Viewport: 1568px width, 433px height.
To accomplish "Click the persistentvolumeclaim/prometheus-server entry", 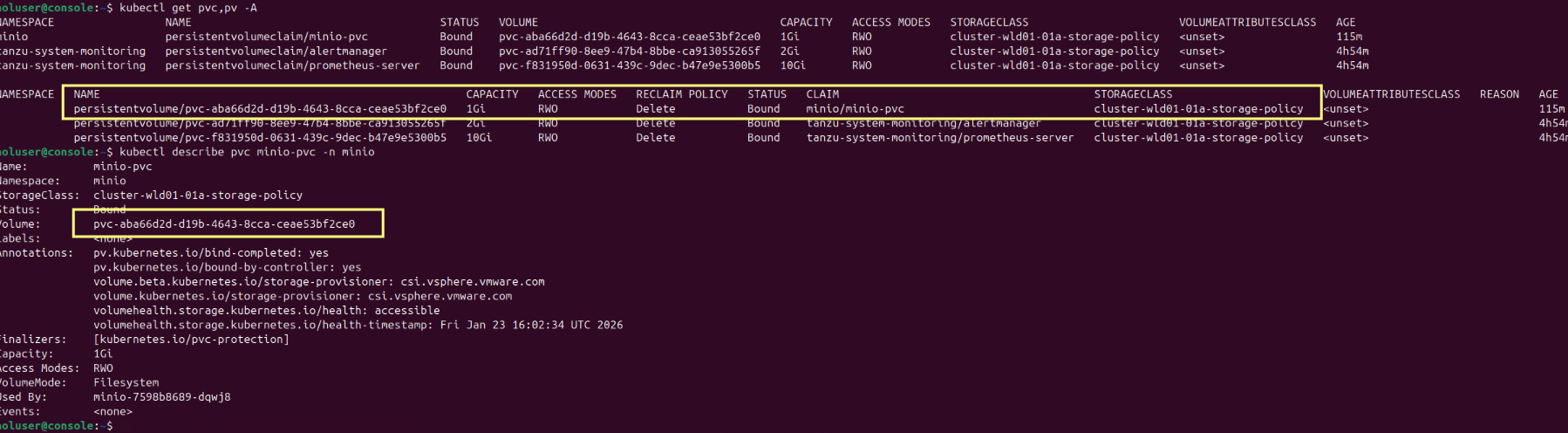I will pos(292,65).
